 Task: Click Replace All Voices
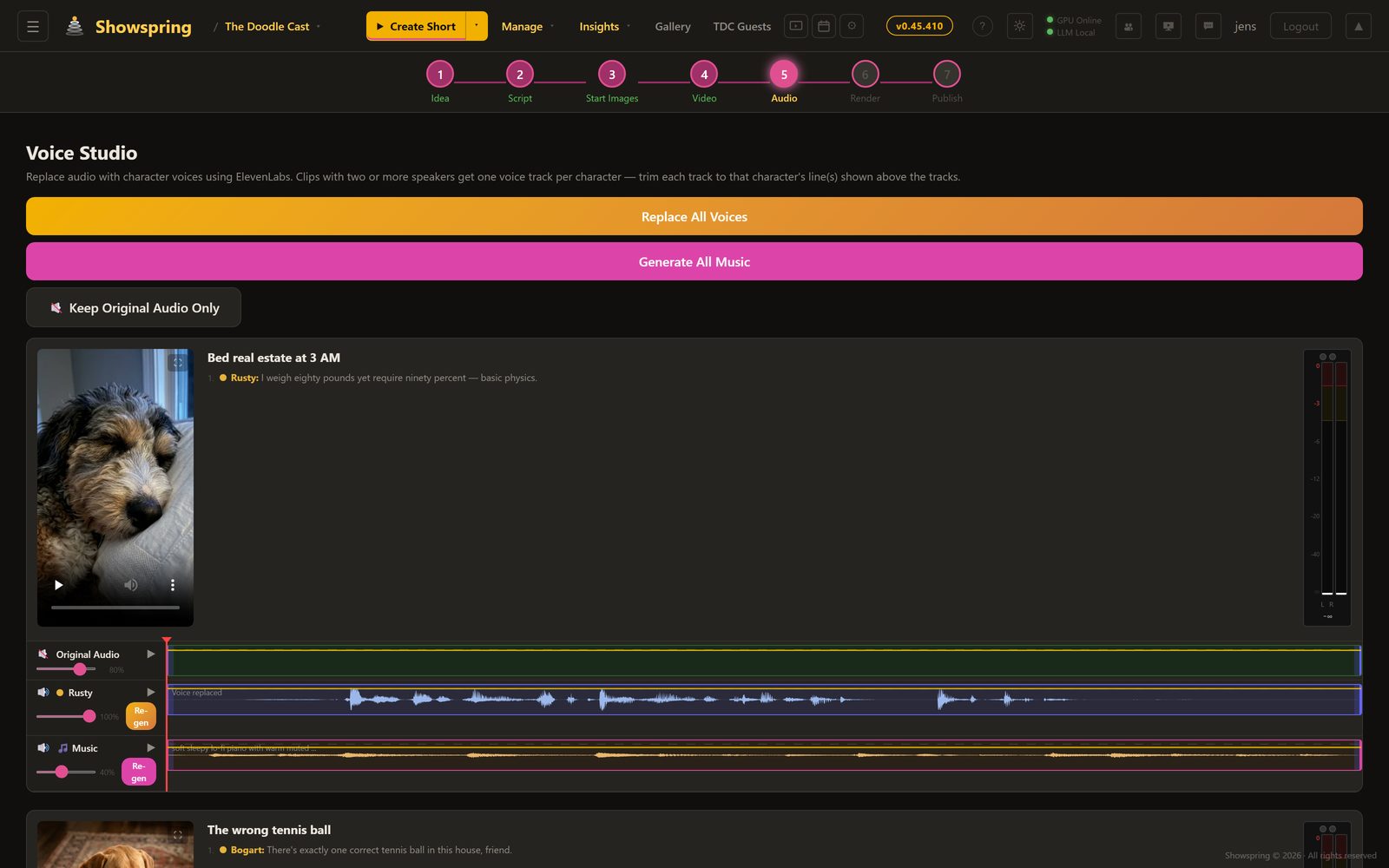[x=694, y=216]
